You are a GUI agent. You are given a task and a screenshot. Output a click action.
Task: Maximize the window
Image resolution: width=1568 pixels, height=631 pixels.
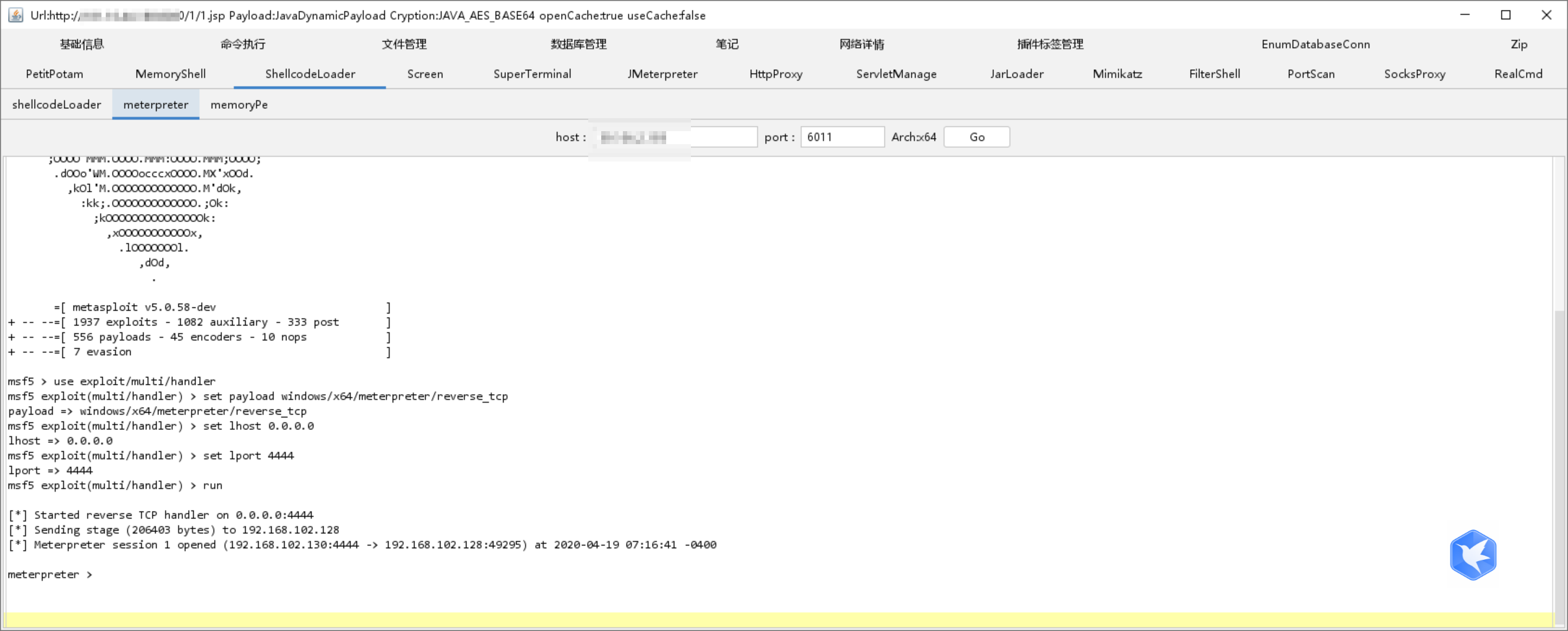1506,15
